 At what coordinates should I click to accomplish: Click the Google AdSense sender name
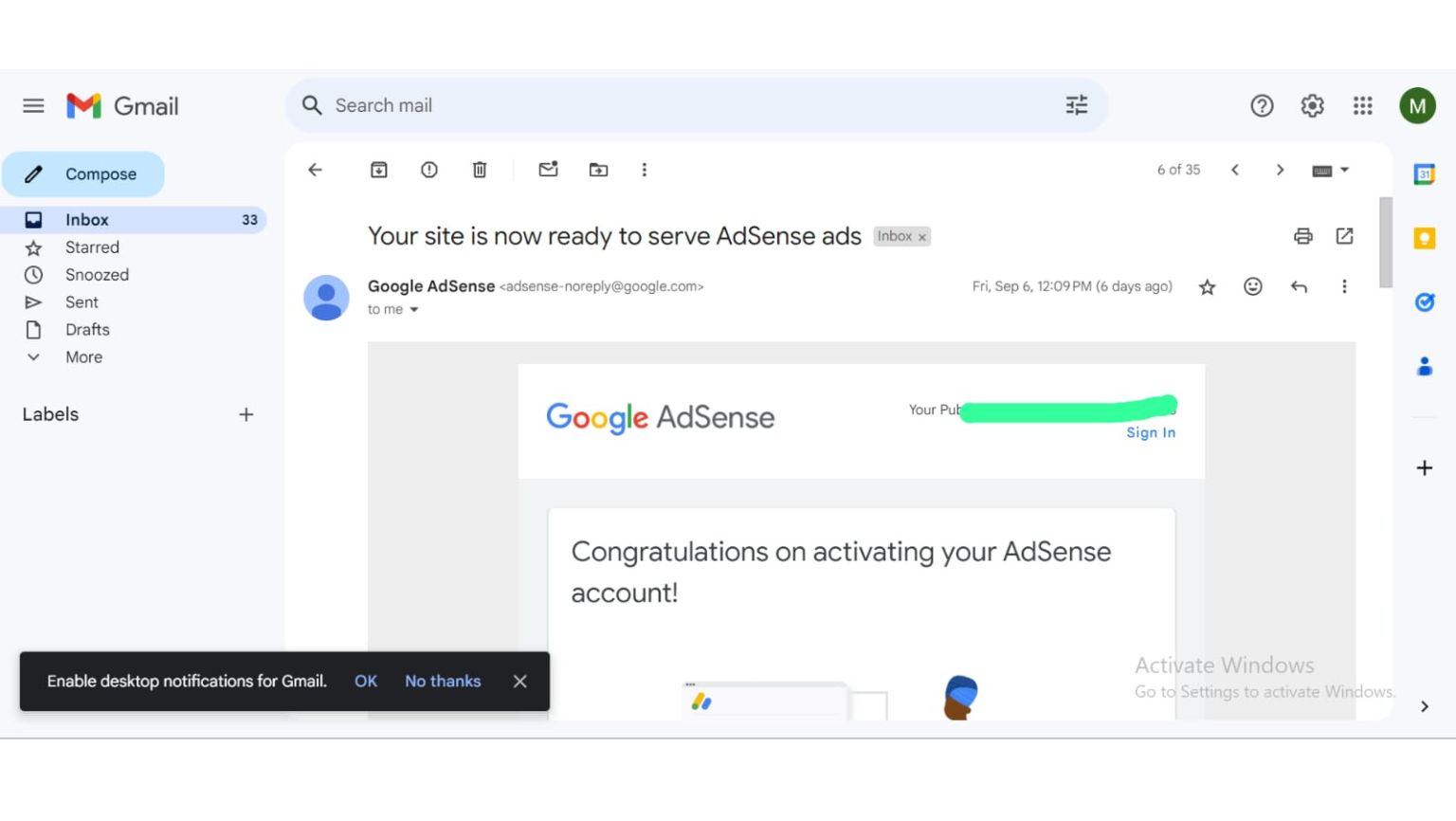coord(431,286)
